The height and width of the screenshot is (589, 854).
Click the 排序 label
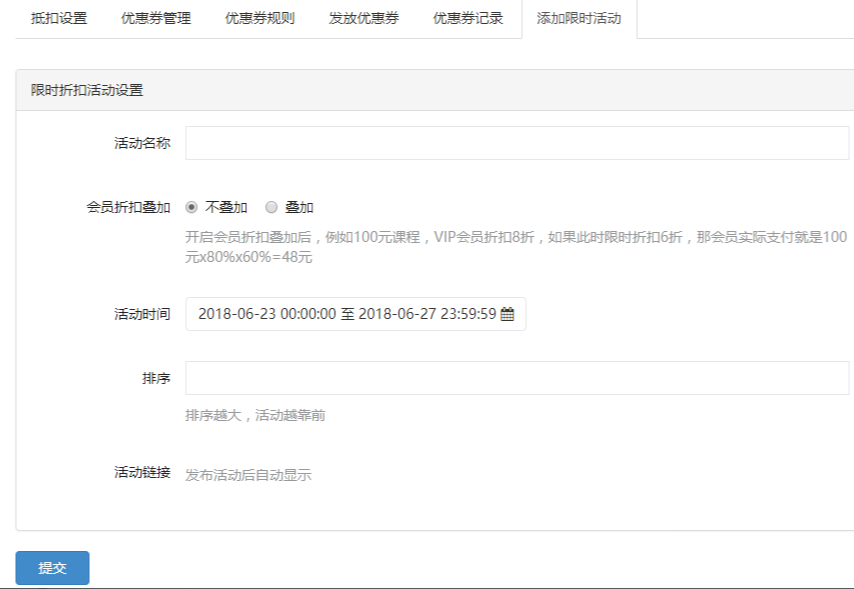pyautogui.click(x=156, y=378)
